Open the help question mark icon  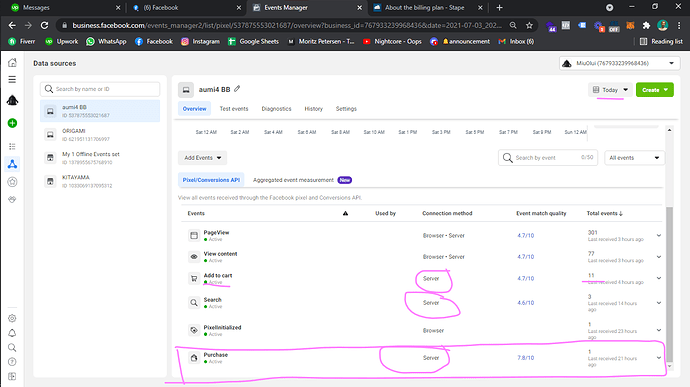click(x=12, y=362)
